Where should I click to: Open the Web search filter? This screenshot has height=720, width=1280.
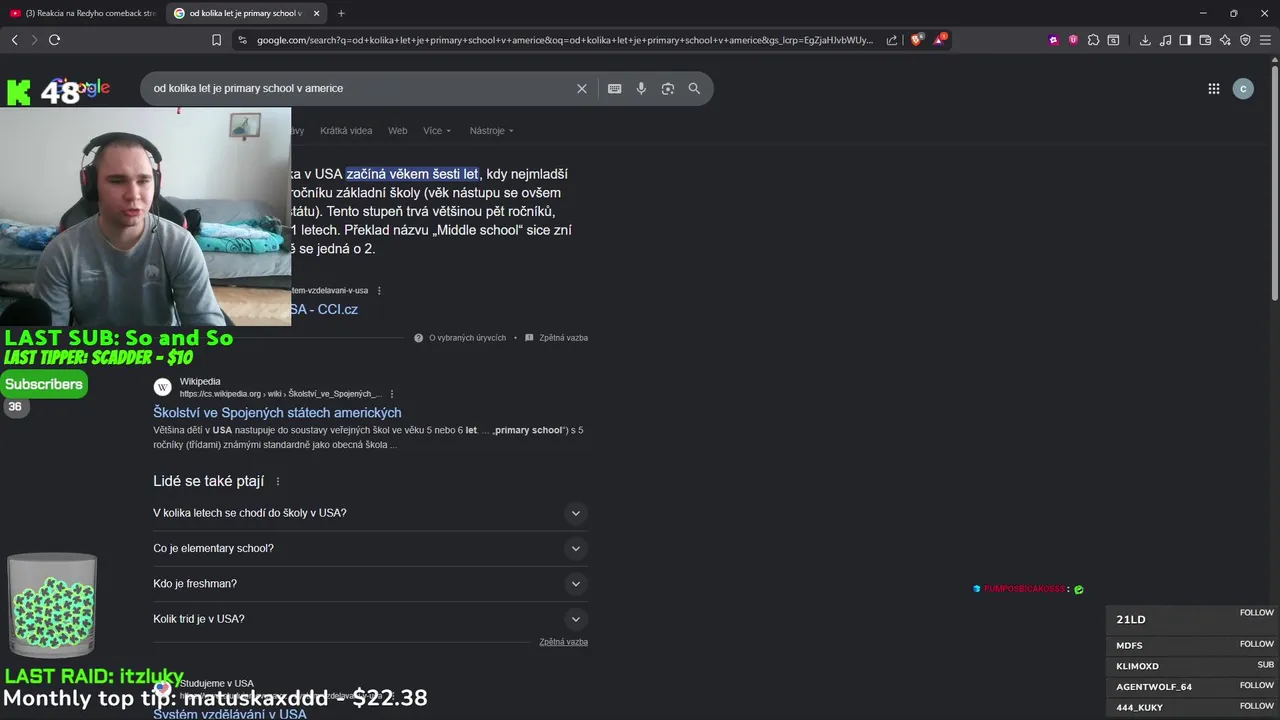tap(397, 131)
